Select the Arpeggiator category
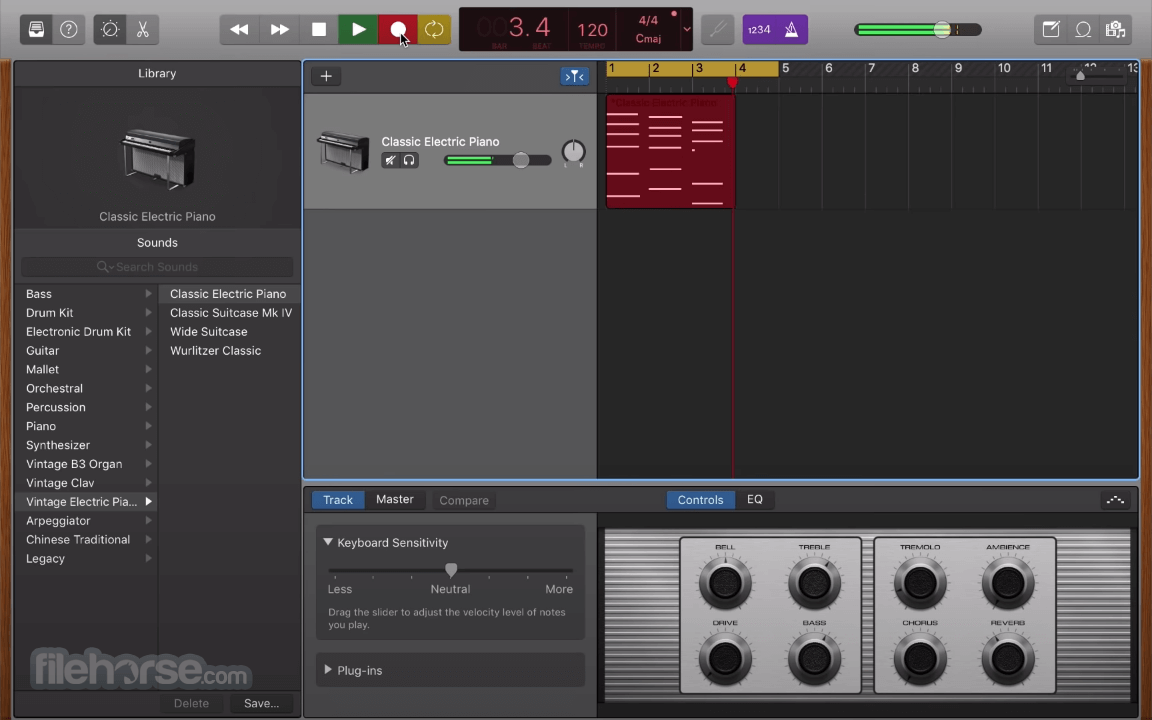 pos(86,521)
